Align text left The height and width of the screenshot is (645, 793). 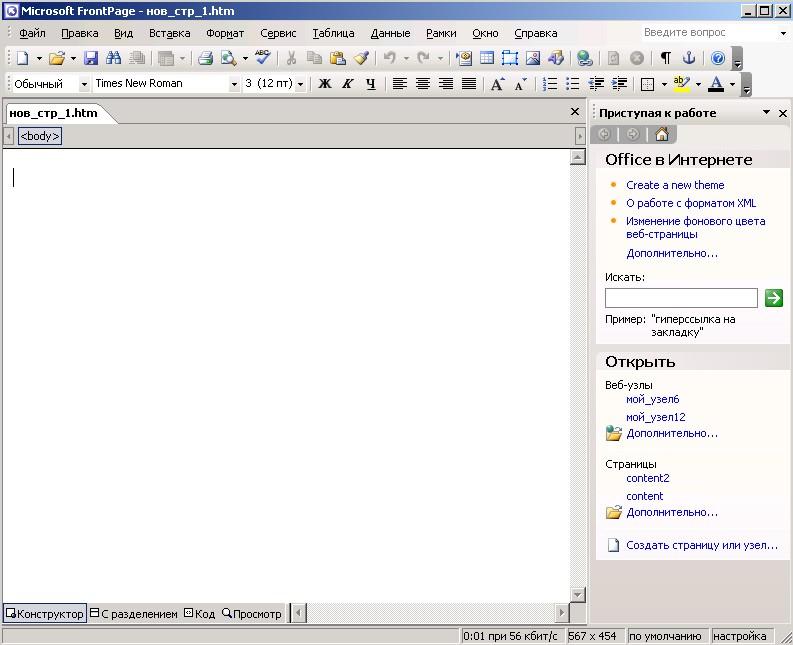click(400, 83)
